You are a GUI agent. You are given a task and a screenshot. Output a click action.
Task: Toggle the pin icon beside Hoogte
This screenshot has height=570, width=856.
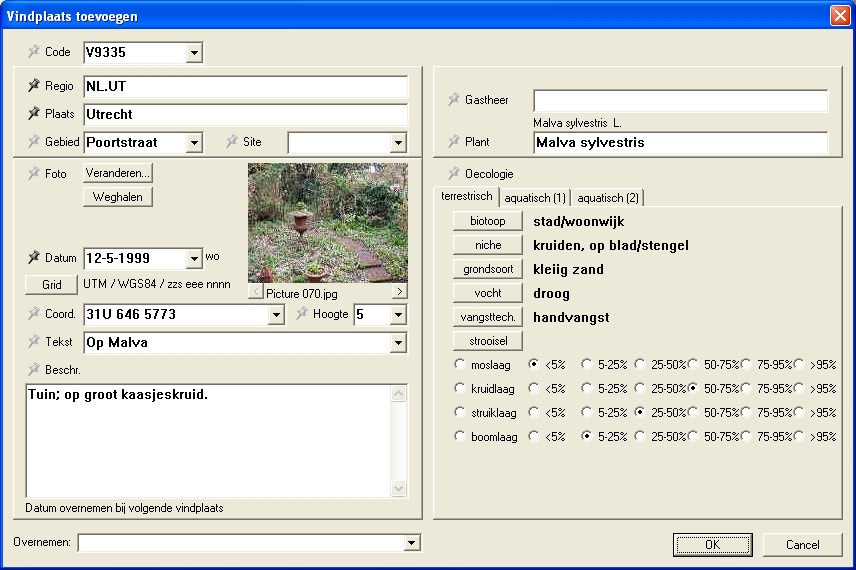click(303, 314)
